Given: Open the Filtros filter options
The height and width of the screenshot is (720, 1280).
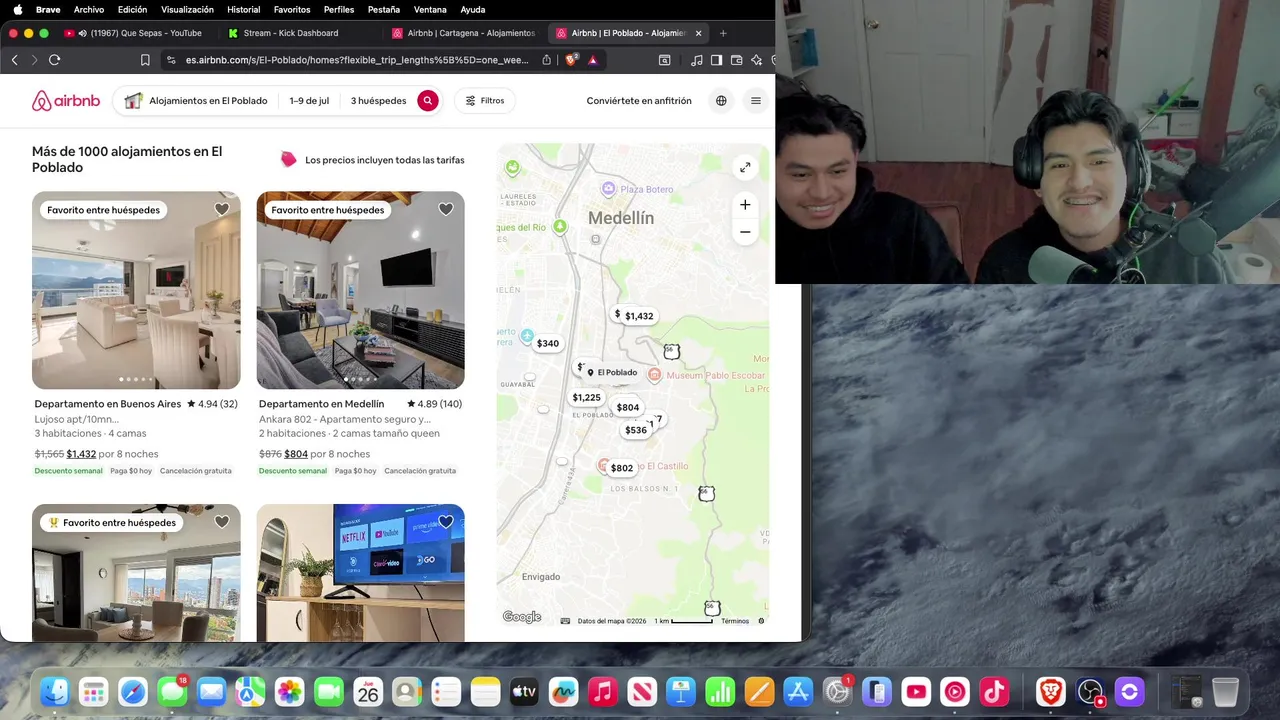Looking at the screenshot, I should click(485, 101).
